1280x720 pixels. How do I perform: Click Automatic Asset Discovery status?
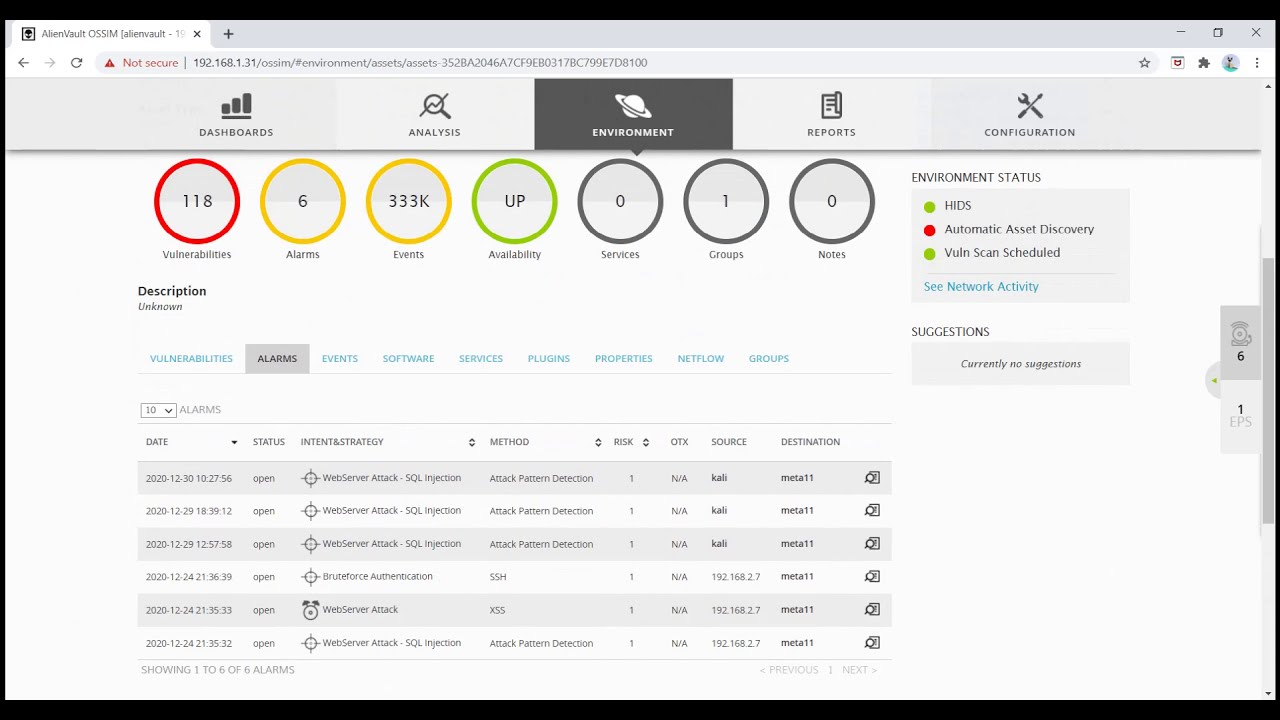pos(1009,229)
